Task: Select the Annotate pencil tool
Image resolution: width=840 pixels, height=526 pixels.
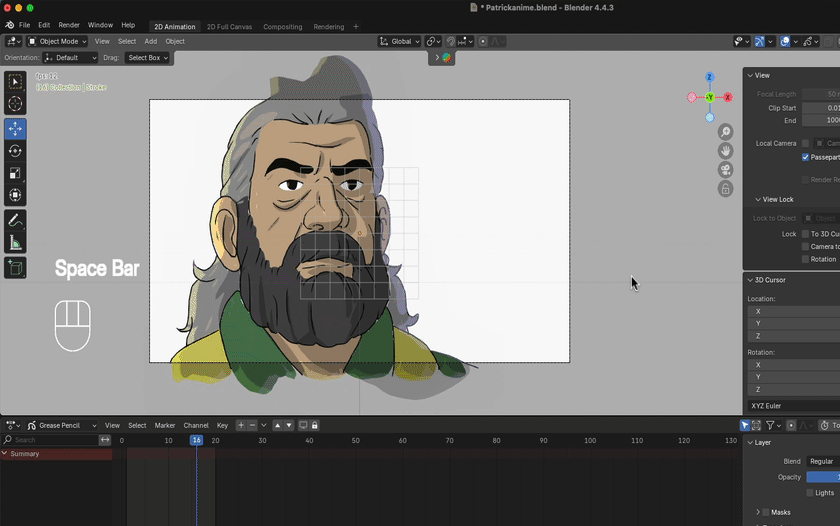Action: [x=15, y=220]
